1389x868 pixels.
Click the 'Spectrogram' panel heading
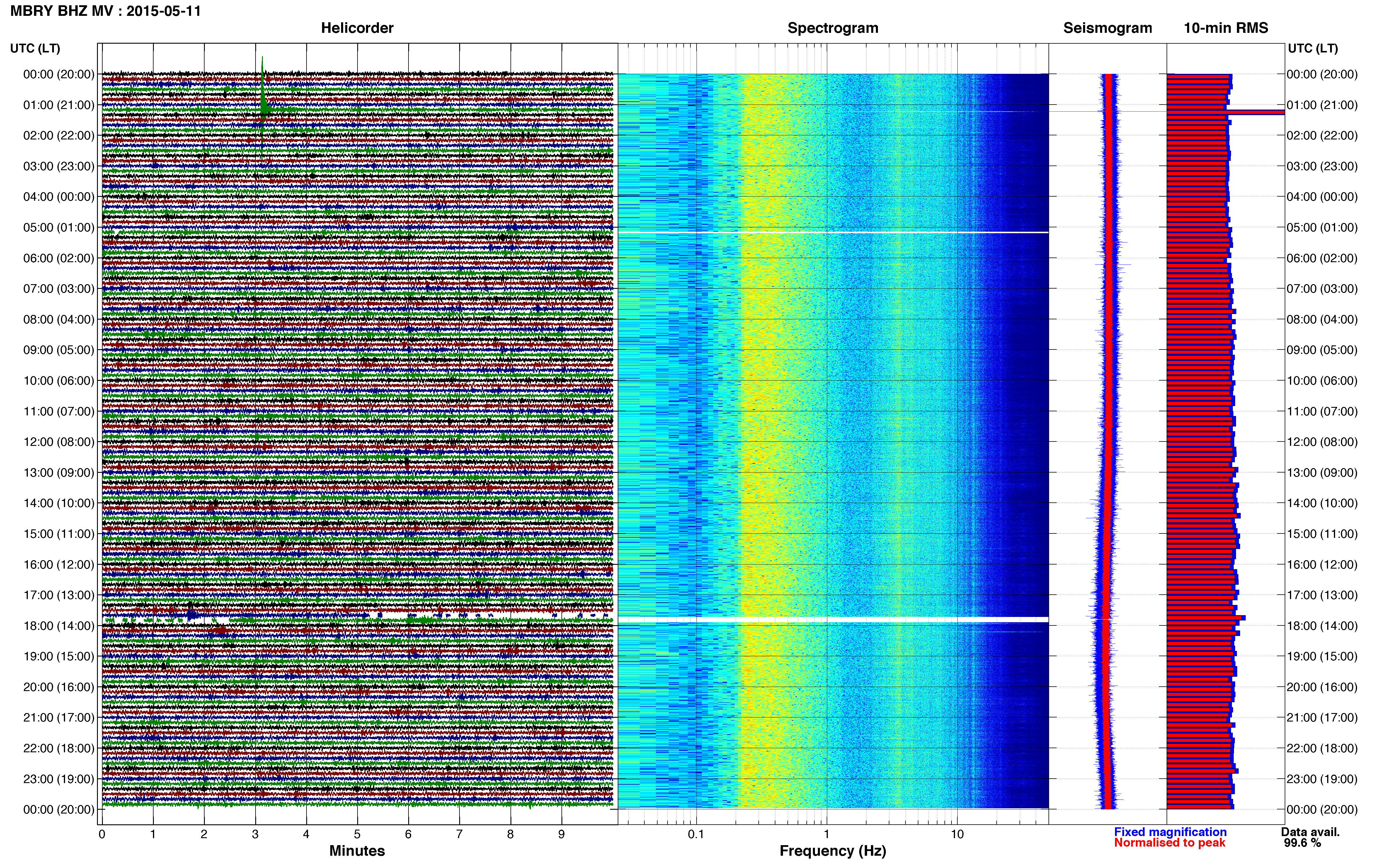coord(833,28)
